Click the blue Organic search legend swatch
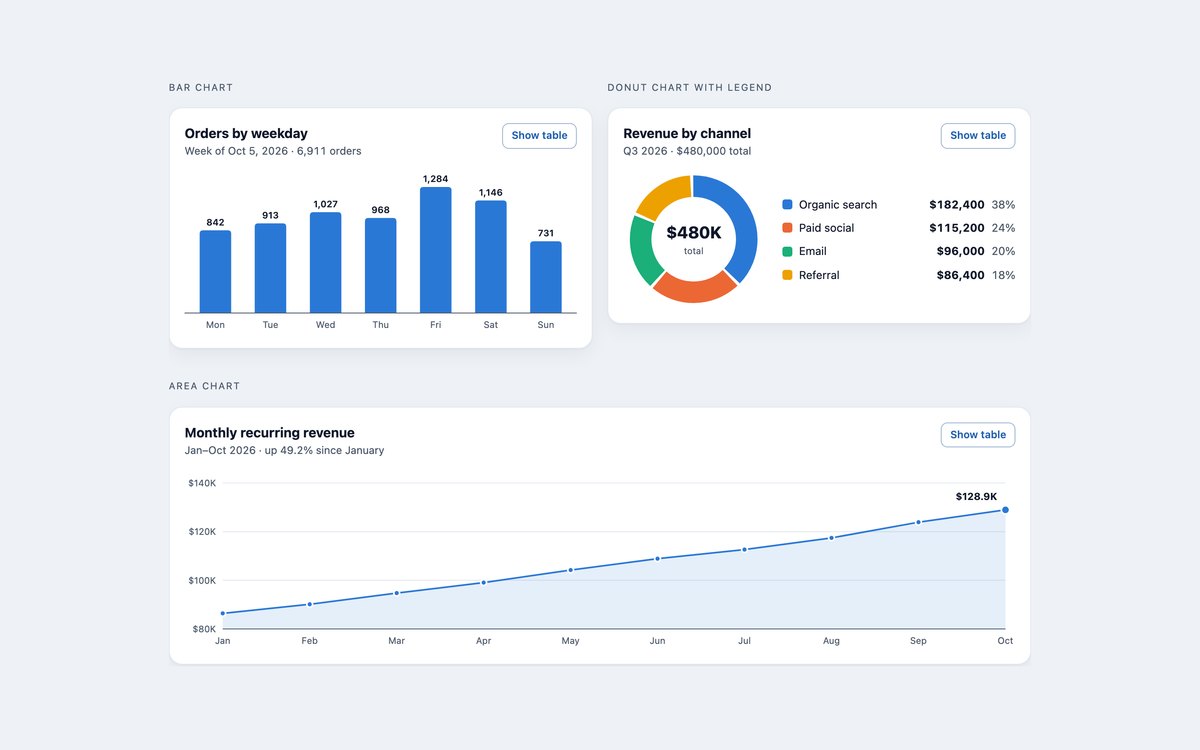The width and height of the screenshot is (1200, 750). pos(787,205)
